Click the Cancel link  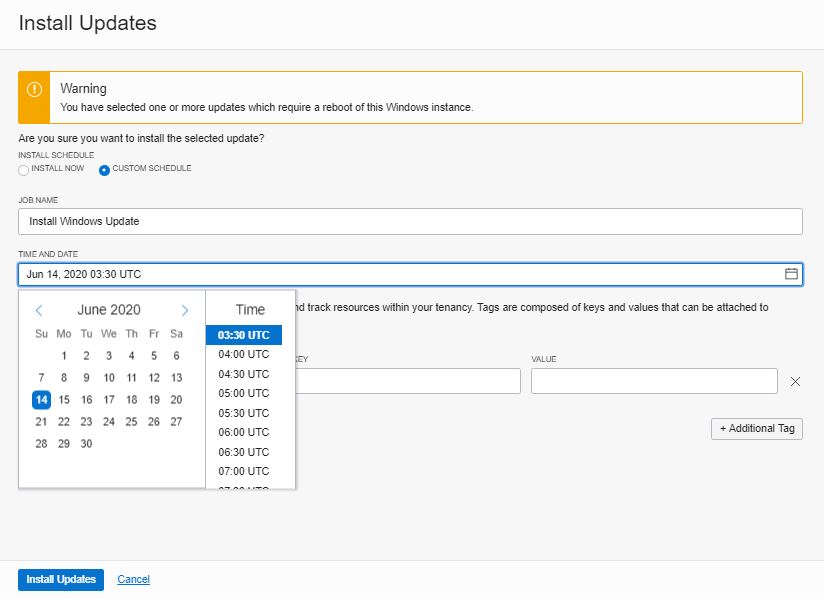133,580
